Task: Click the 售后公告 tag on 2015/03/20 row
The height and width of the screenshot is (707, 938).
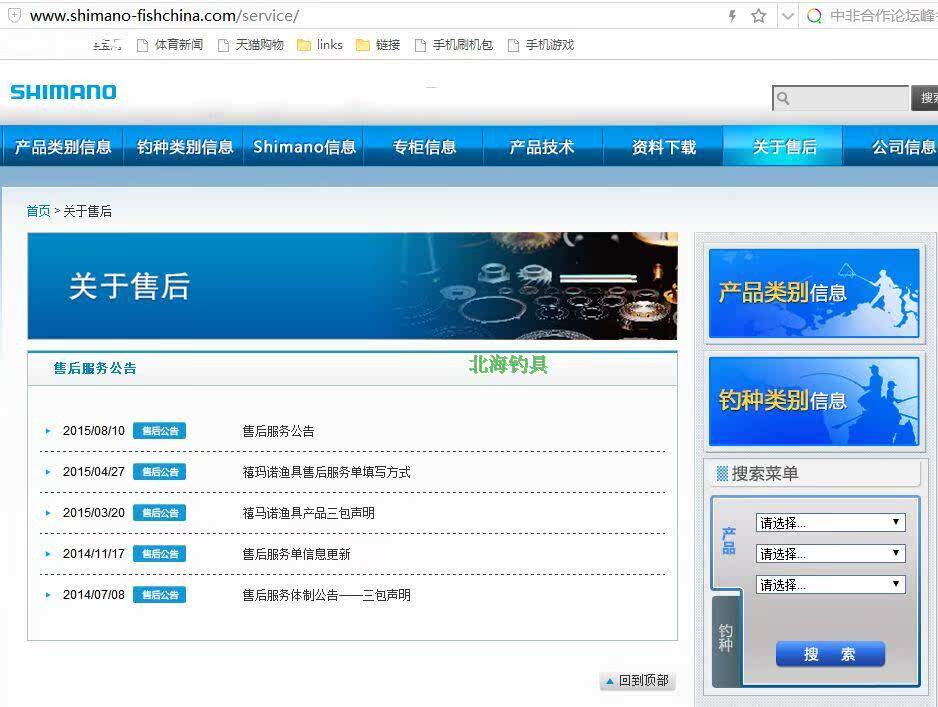Action: (159, 513)
